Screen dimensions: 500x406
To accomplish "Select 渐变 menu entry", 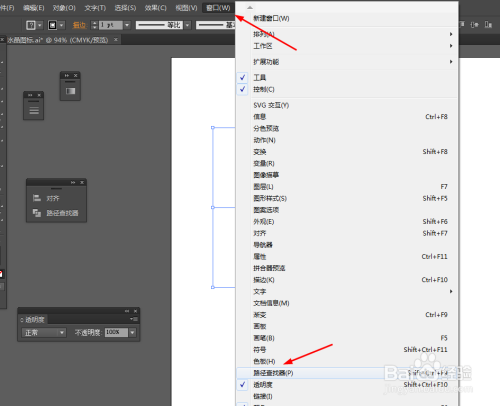I will (x=347, y=315).
